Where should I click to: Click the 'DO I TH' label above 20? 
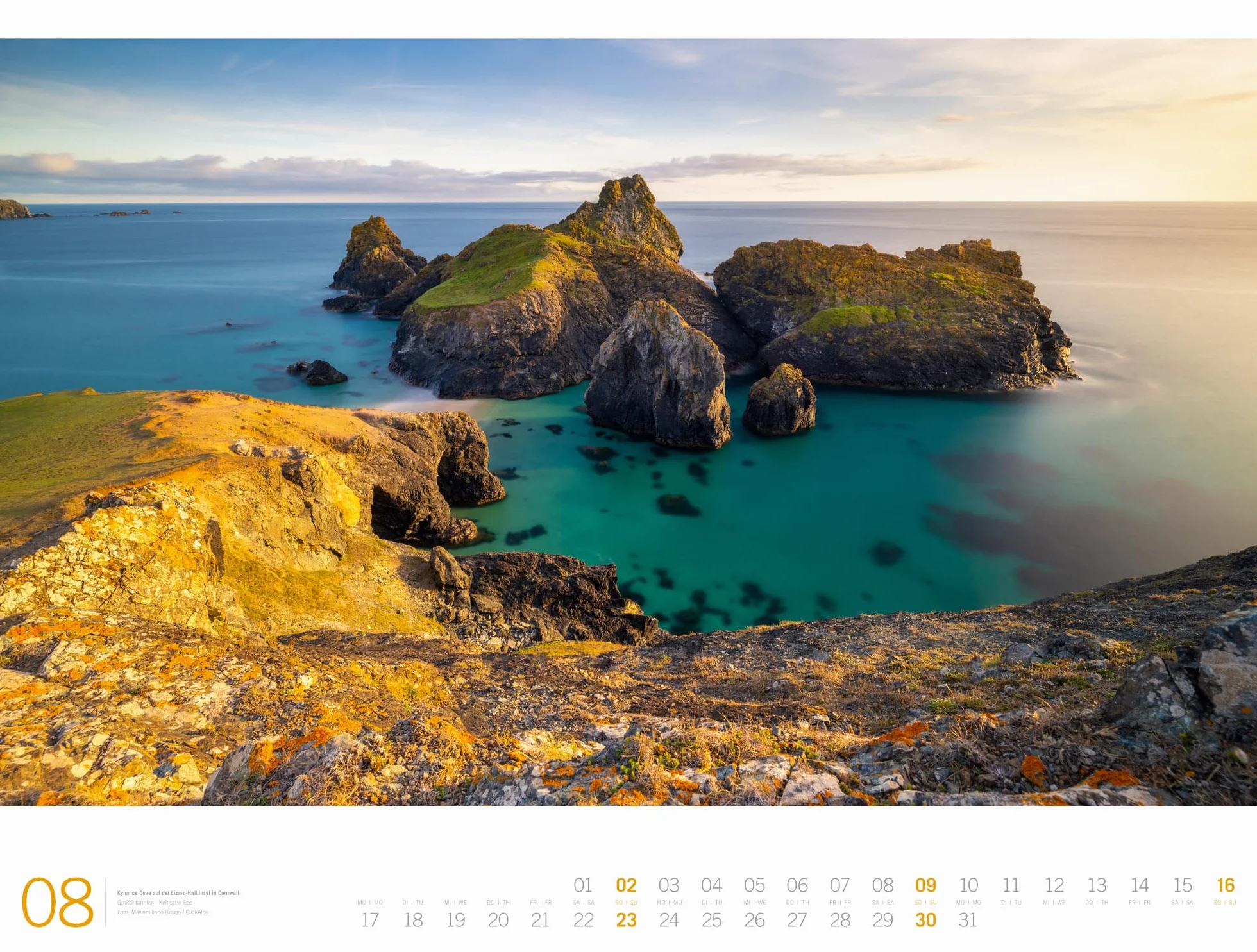point(498,903)
